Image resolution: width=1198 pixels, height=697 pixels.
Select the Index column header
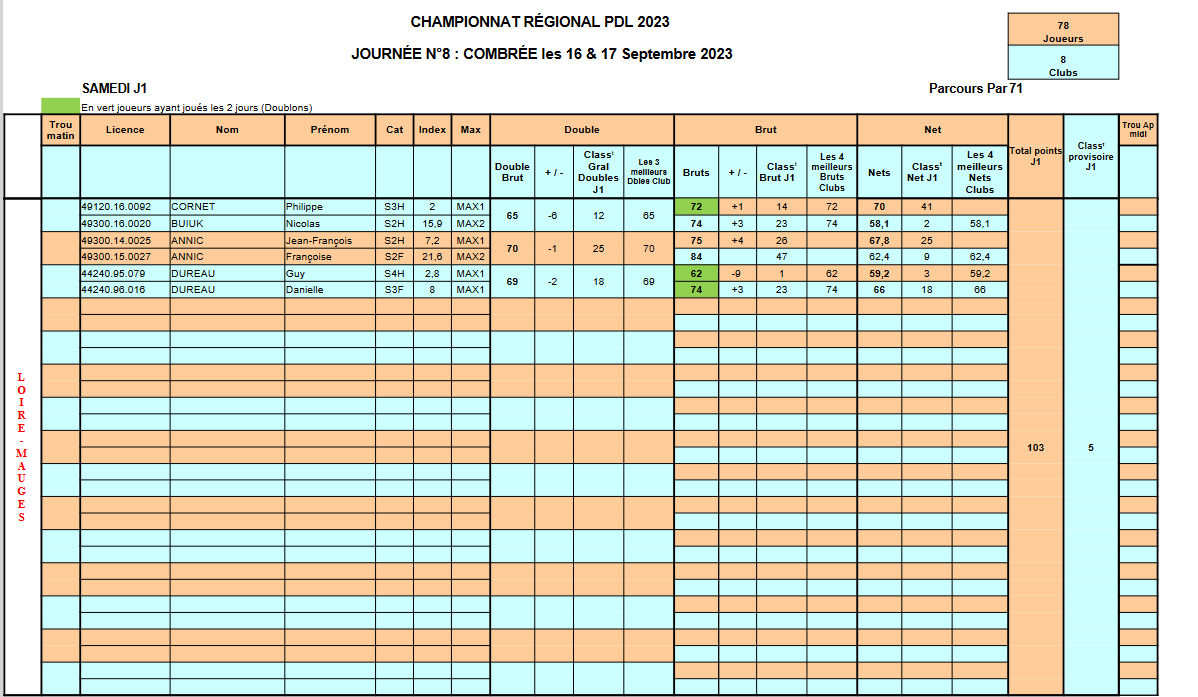(432, 130)
